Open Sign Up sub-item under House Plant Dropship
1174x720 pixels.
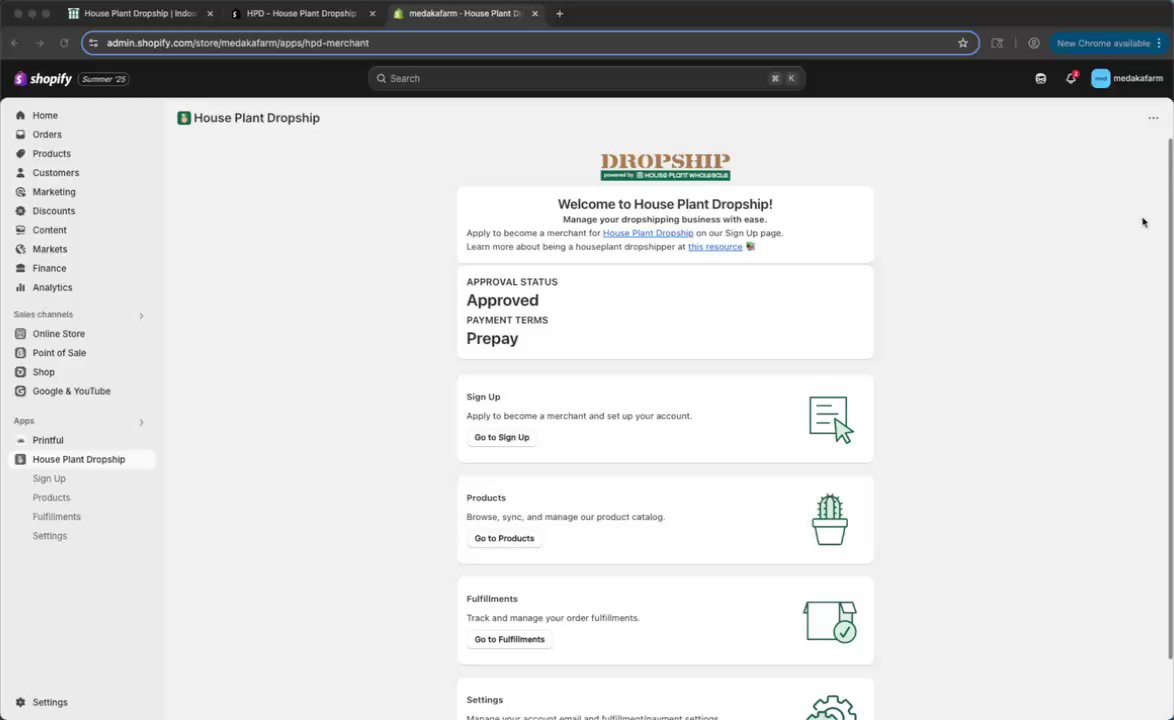(x=49, y=478)
